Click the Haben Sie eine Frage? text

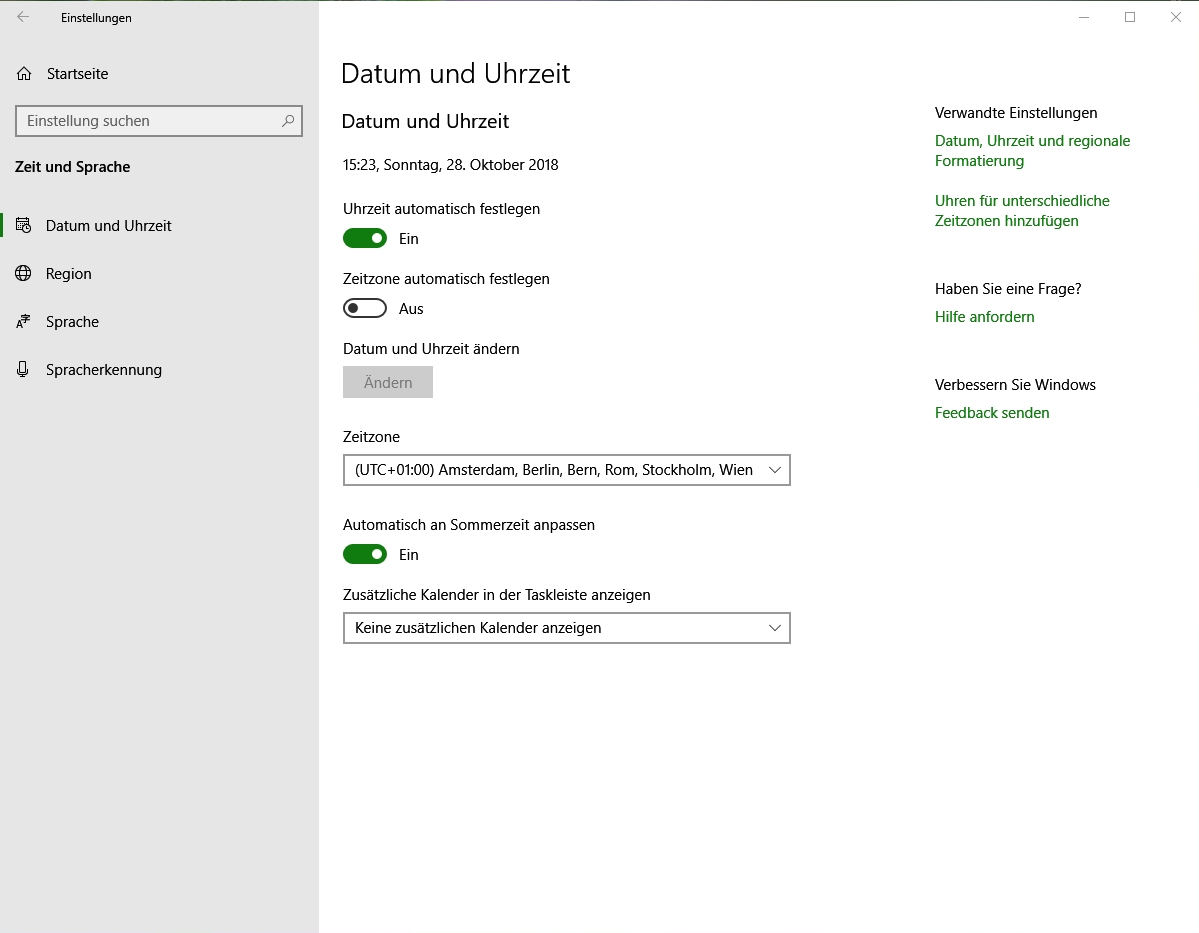1008,288
